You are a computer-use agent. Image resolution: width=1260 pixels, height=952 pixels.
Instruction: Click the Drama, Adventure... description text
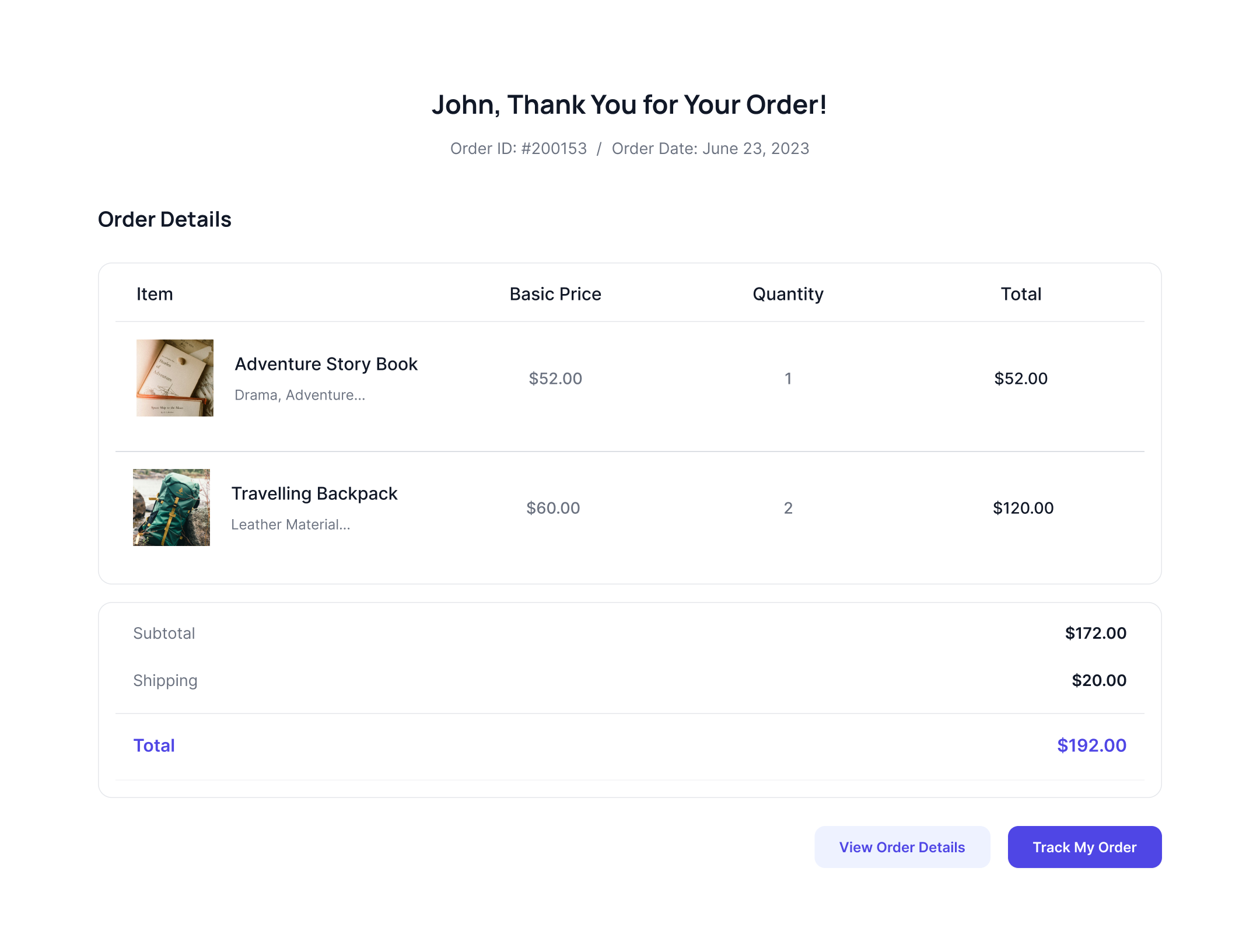tap(299, 395)
